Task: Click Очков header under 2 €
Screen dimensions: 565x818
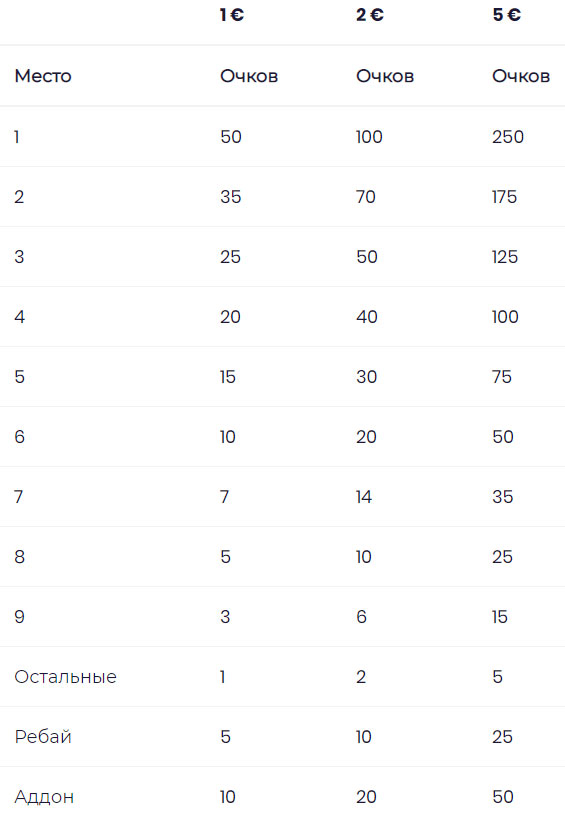Action: pyautogui.click(x=385, y=76)
